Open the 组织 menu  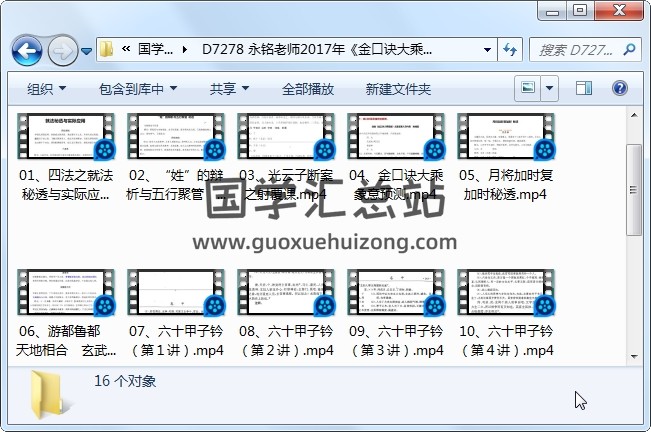[47, 89]
